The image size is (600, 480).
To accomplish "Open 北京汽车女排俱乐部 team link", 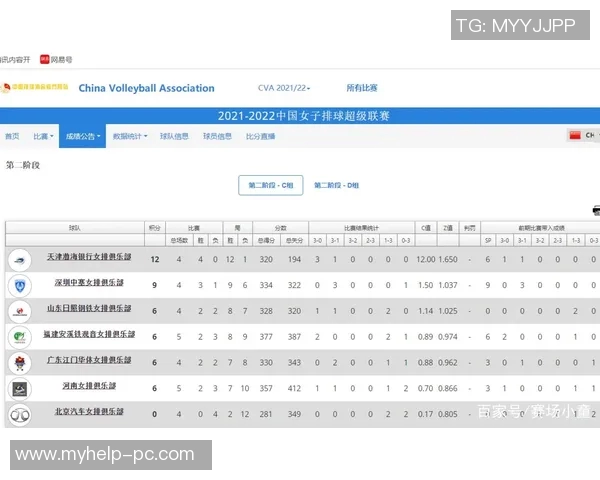I will coord(89,411).
